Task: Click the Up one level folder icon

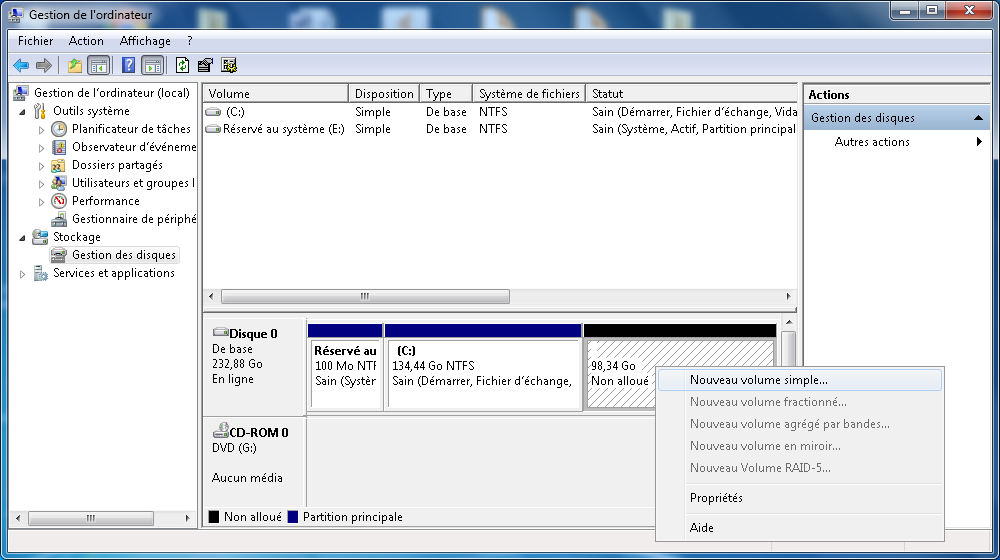Action: click(x=75, y=65)
